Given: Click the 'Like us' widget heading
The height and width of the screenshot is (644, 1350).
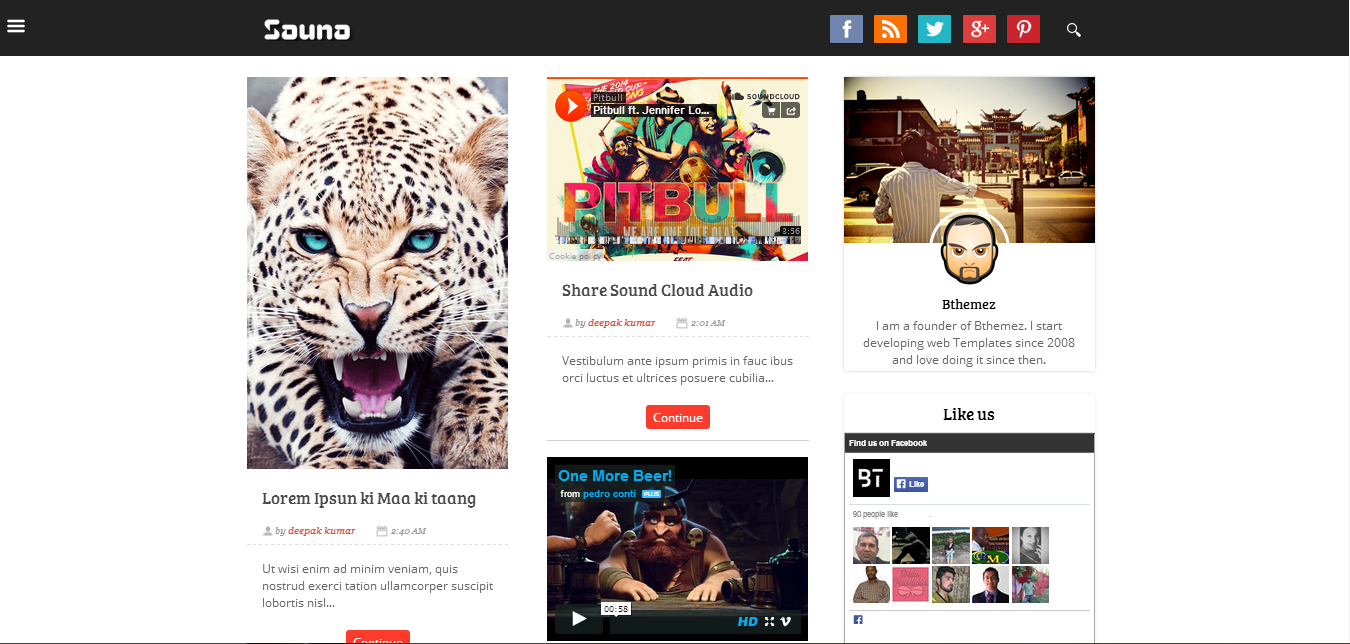Looking at the screenshot, I should click(x=969, y=414).
